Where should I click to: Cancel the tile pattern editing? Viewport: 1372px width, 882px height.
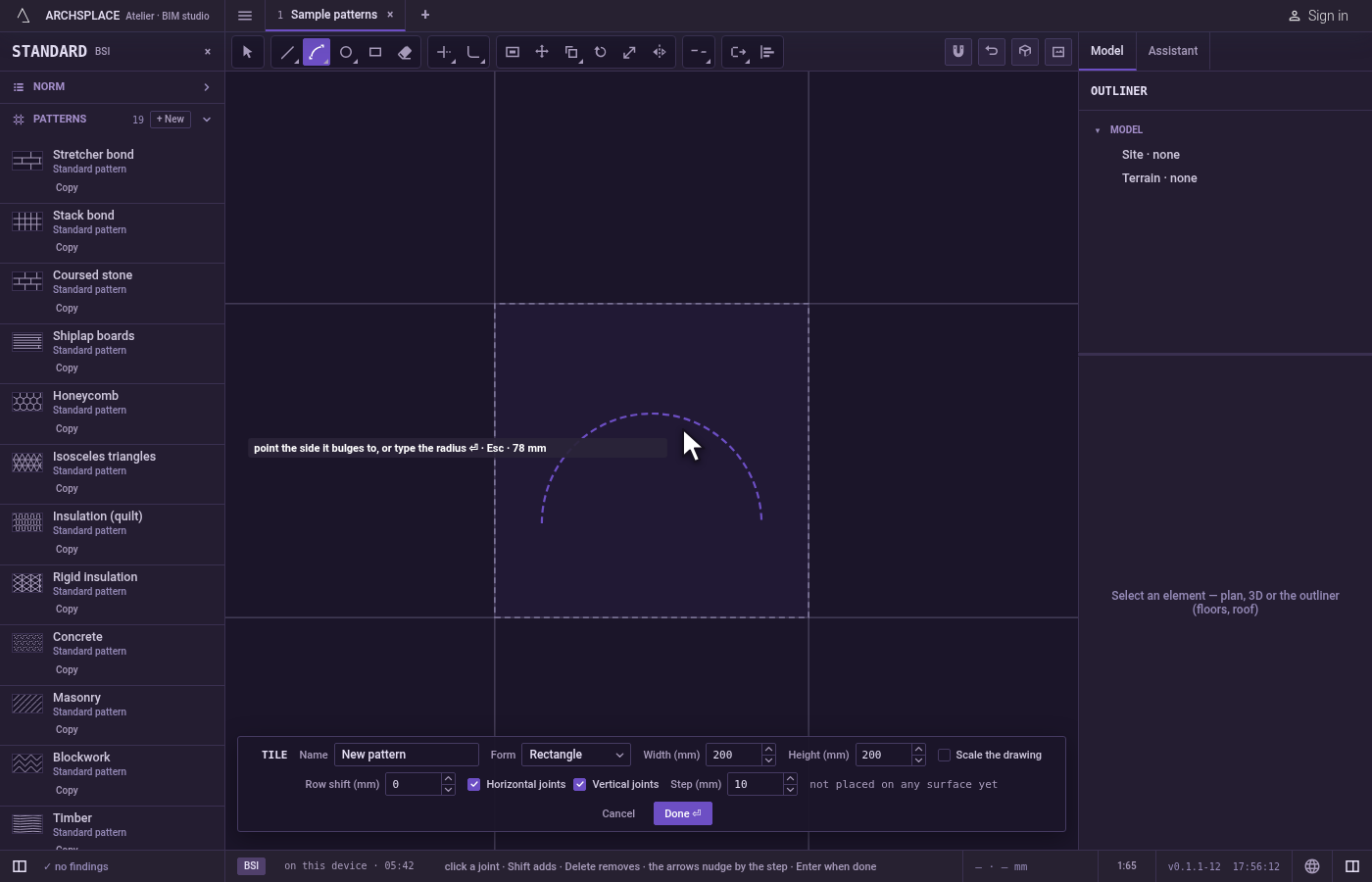click(x=618, y=813)
